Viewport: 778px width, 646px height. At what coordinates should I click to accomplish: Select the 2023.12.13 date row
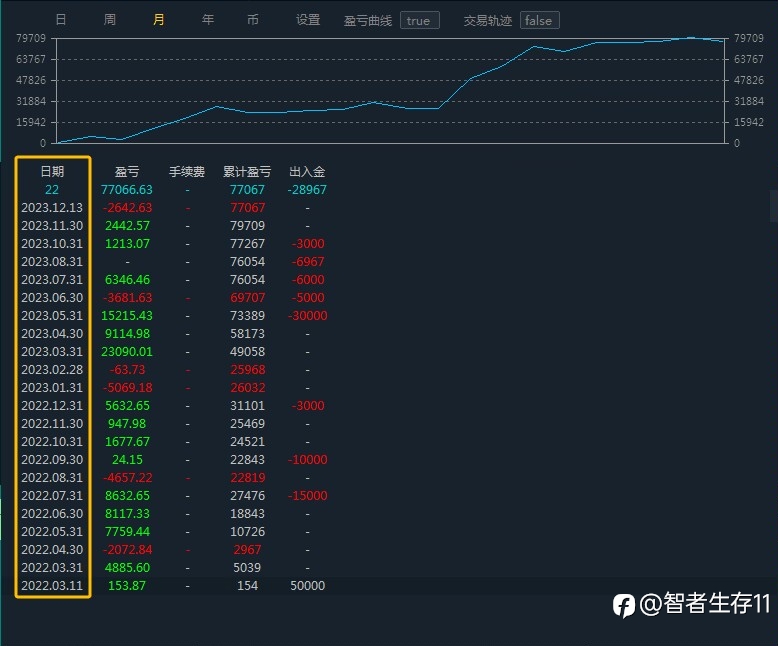52,207
